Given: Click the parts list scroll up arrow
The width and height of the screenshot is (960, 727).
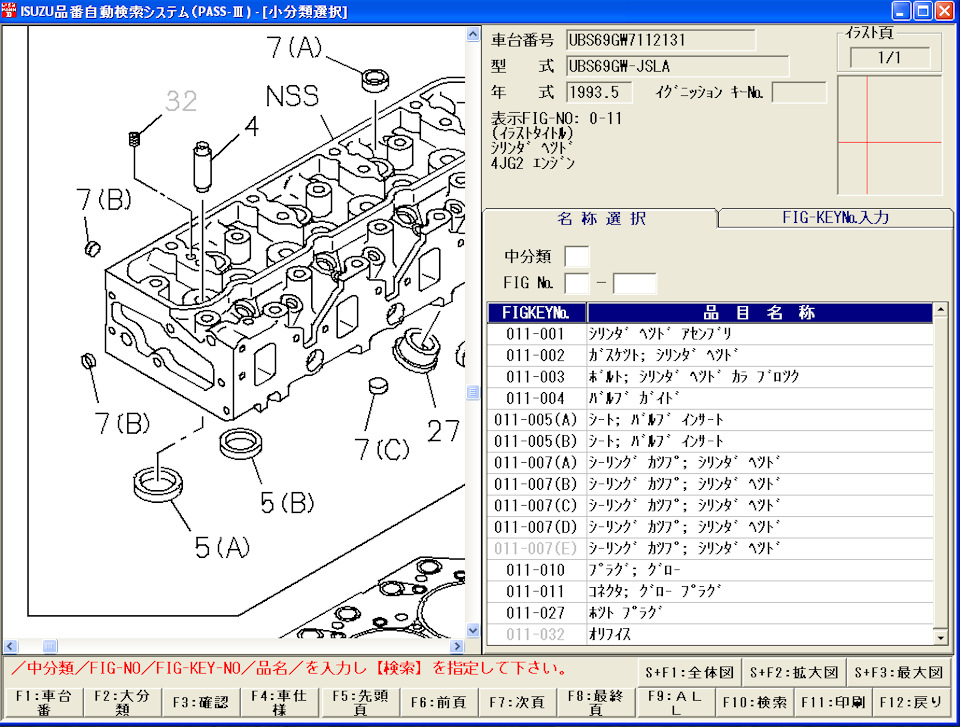Looking at the screenshot, I should 941,310.
